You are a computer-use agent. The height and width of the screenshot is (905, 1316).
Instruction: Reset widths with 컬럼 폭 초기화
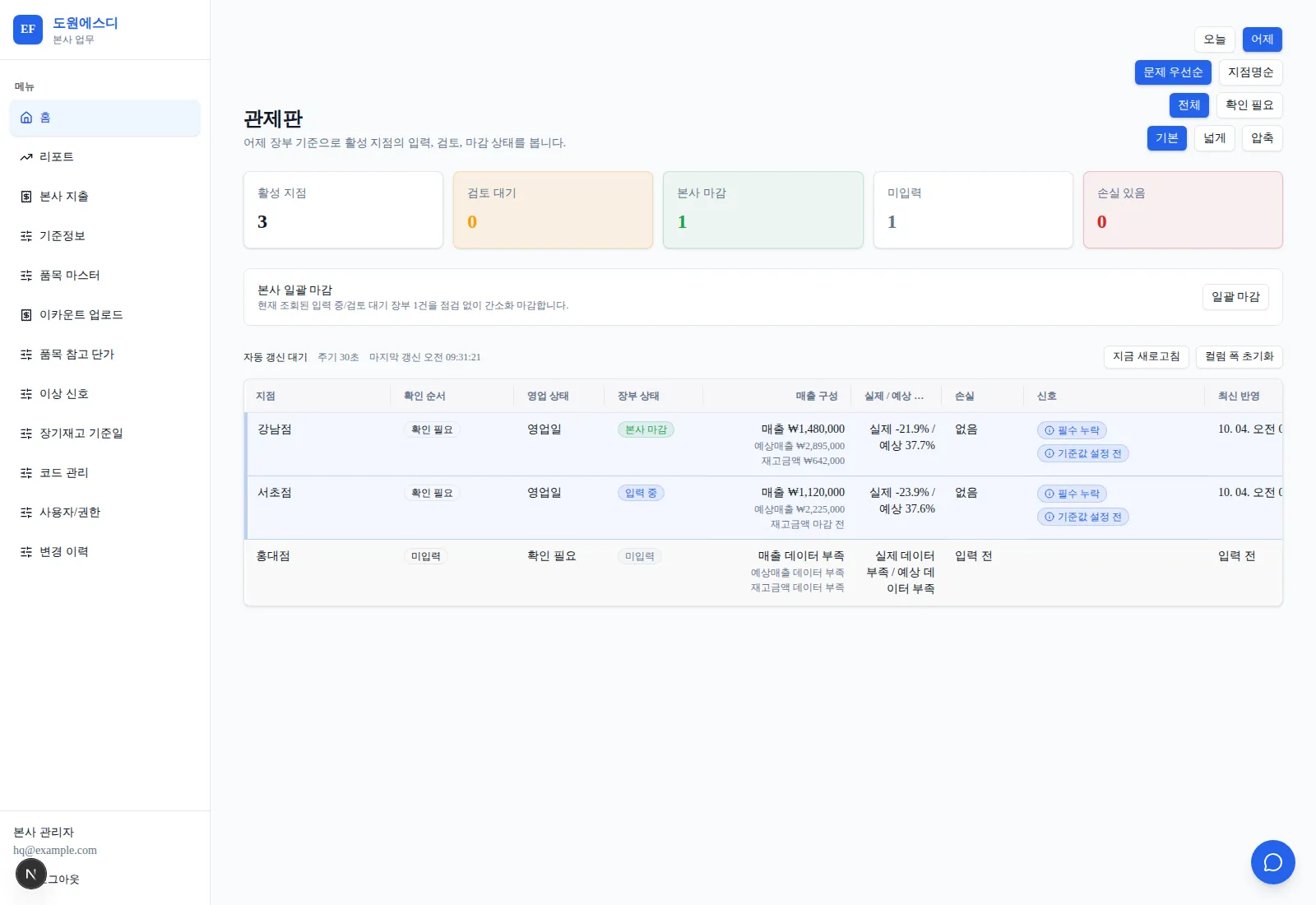tap(1240, 357)
